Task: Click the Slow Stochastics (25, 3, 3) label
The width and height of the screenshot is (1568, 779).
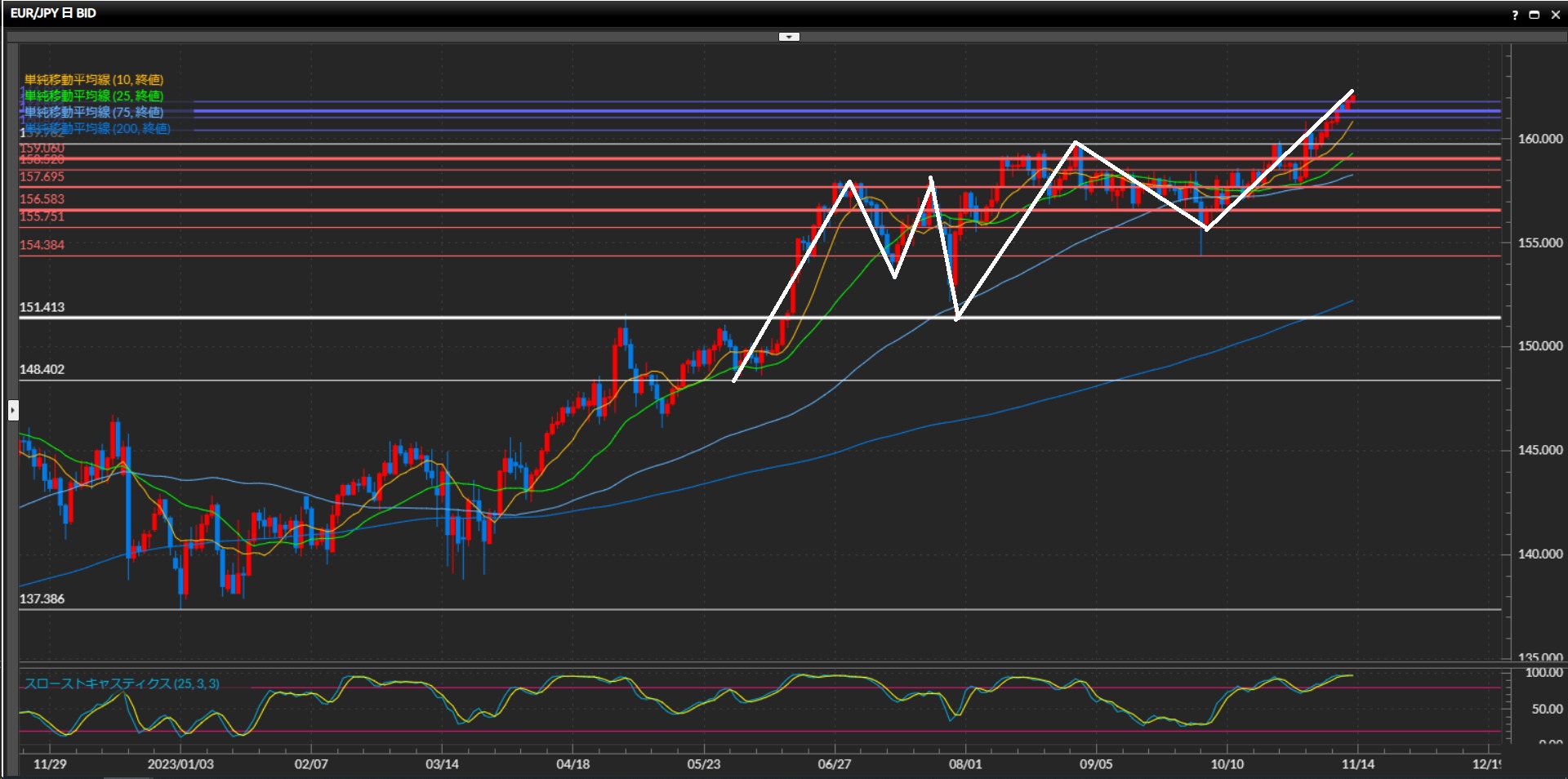Action: 122,683
